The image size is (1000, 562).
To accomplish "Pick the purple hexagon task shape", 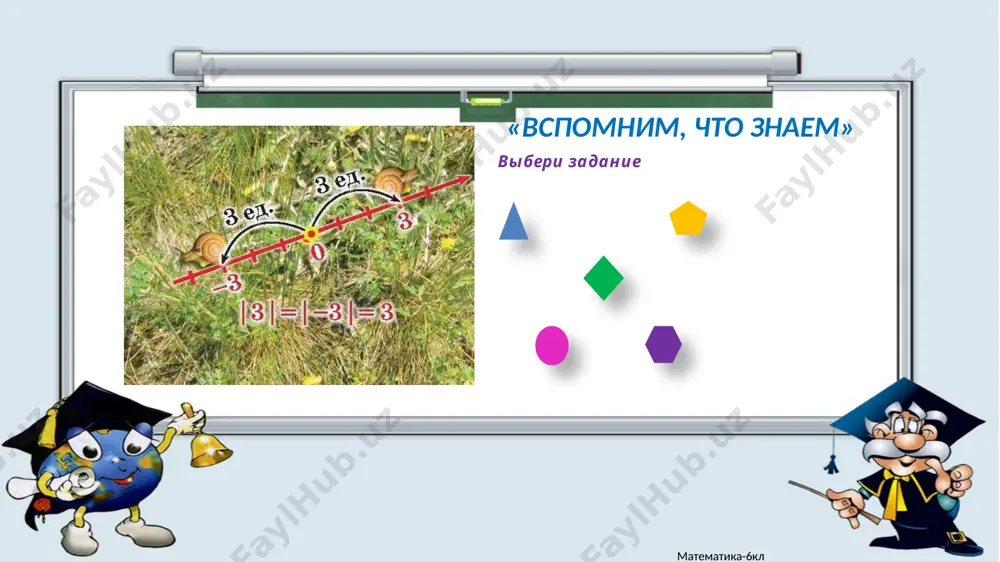I will (663, 344).
